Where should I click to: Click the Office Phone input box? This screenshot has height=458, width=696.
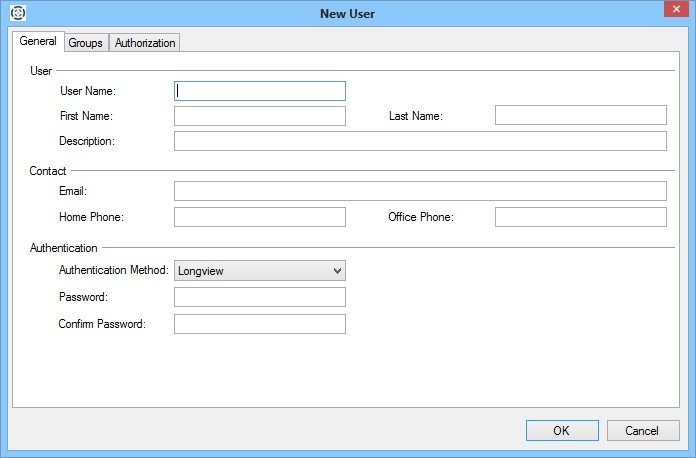(580, 217)
